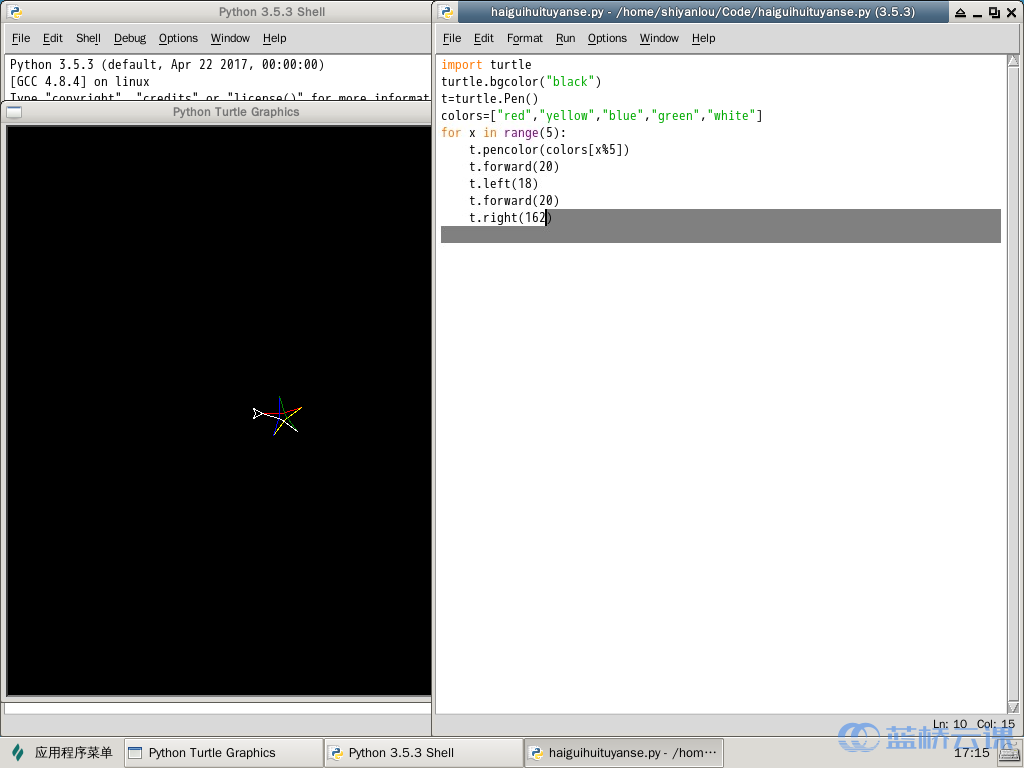1024x768 pixels.
Task: Click the Python icon in the Shell title bar
Action: [14, 12]
